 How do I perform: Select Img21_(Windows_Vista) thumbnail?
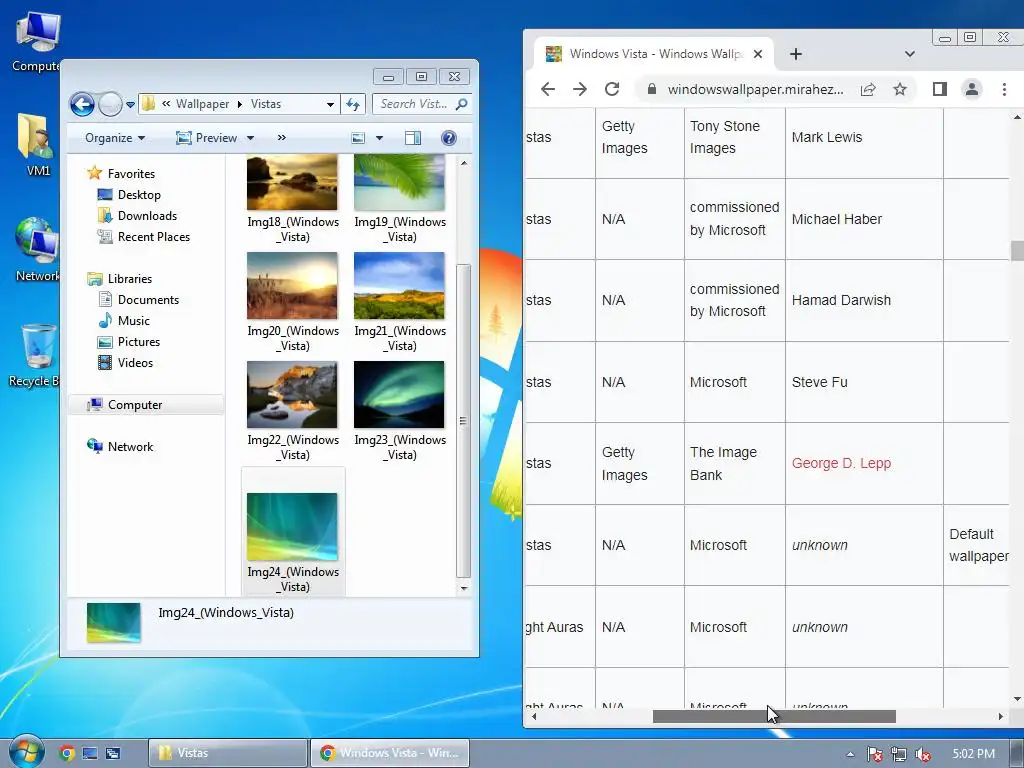400,286
